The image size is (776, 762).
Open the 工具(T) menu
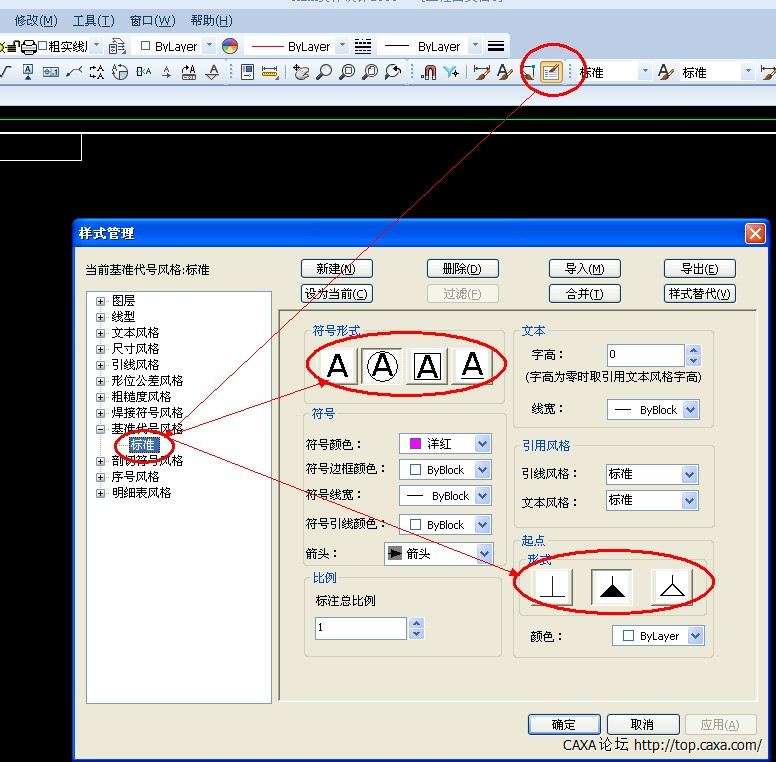point(94,20)
